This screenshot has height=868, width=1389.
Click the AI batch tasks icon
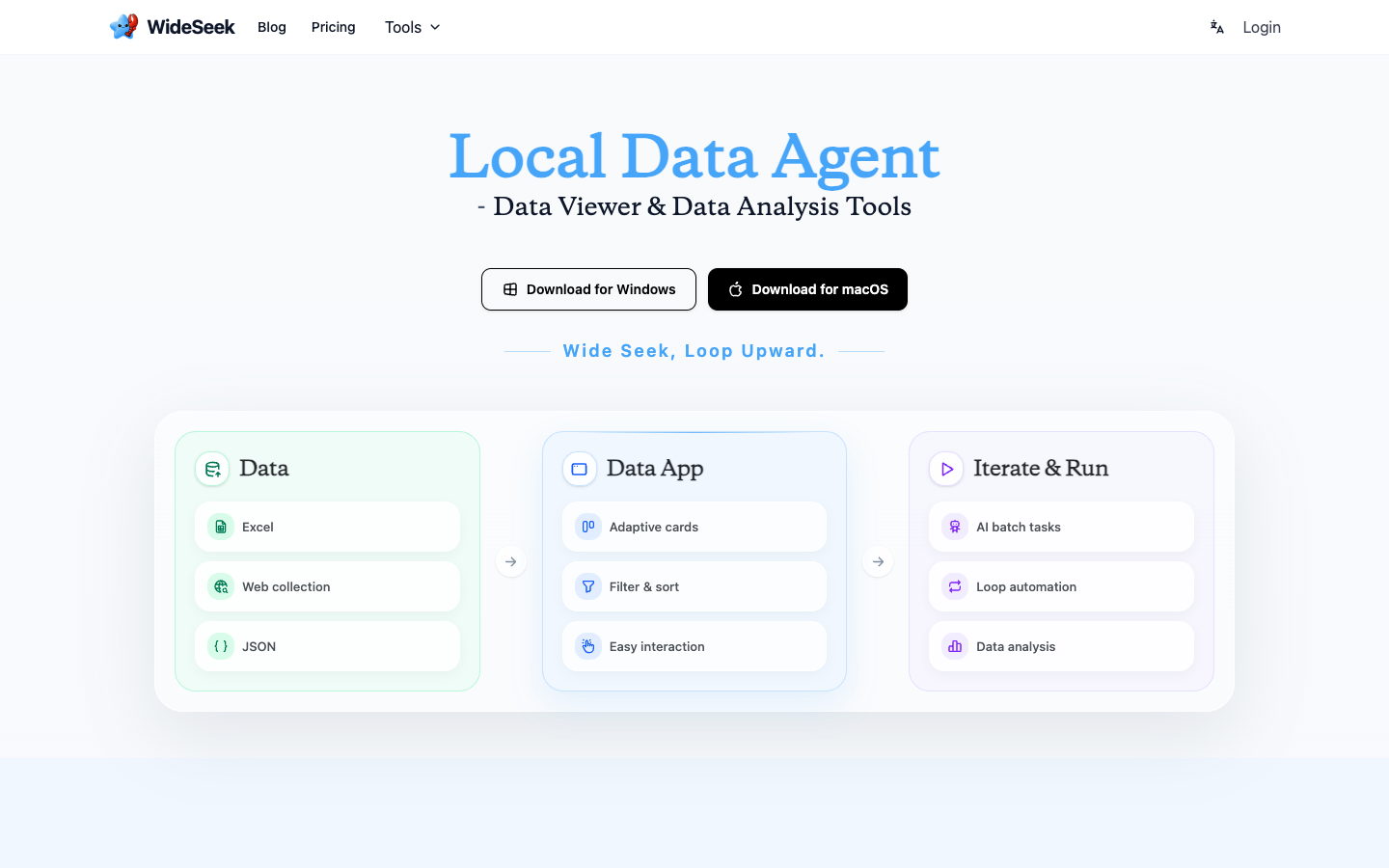pos(955,527)
